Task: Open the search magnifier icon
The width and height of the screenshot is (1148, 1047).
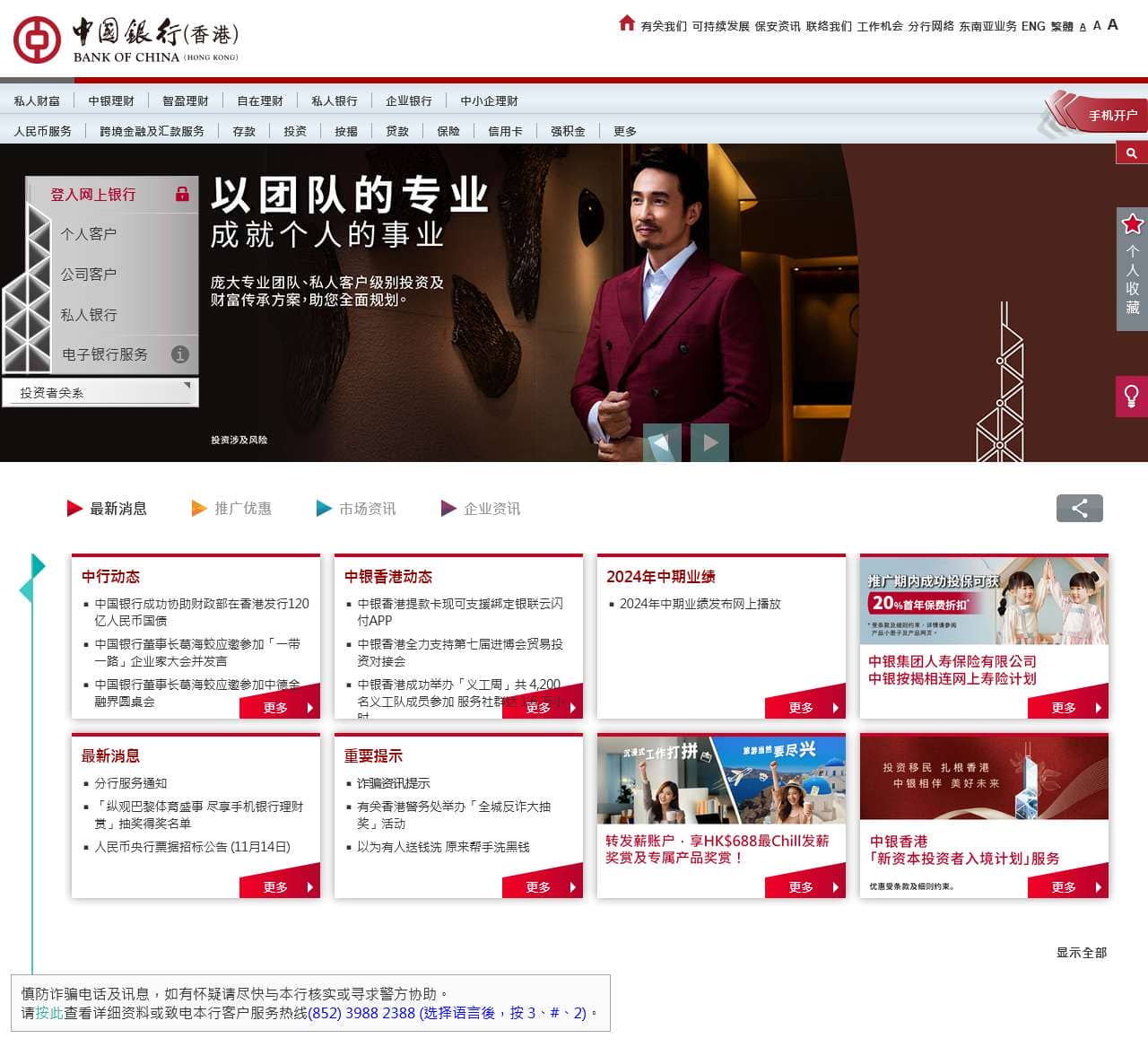Action: [1132, 153]
